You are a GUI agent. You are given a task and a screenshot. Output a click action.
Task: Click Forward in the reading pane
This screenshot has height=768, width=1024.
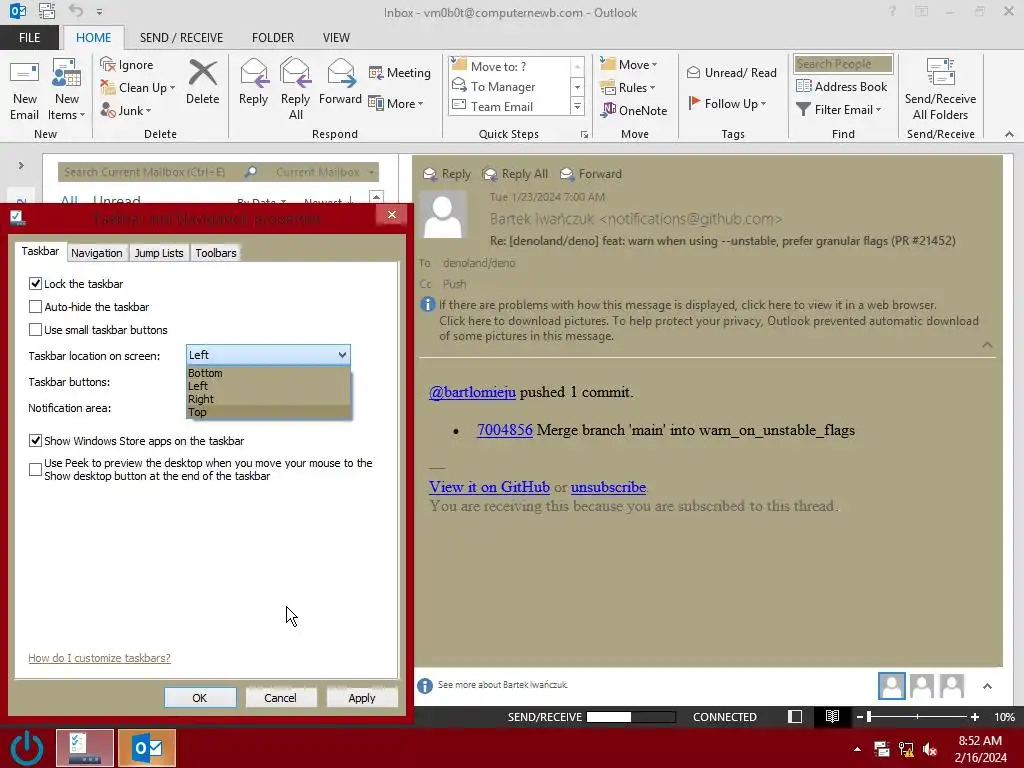591,174
